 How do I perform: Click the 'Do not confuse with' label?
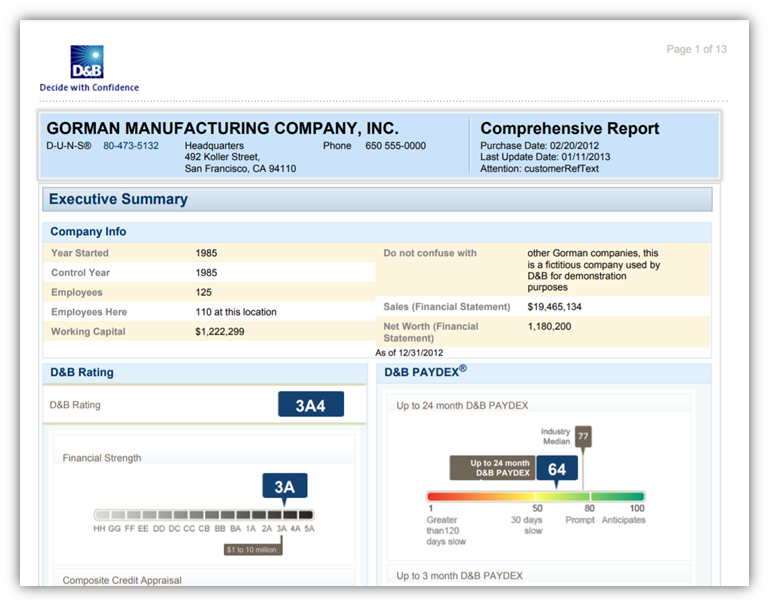[x=430, y=253]
